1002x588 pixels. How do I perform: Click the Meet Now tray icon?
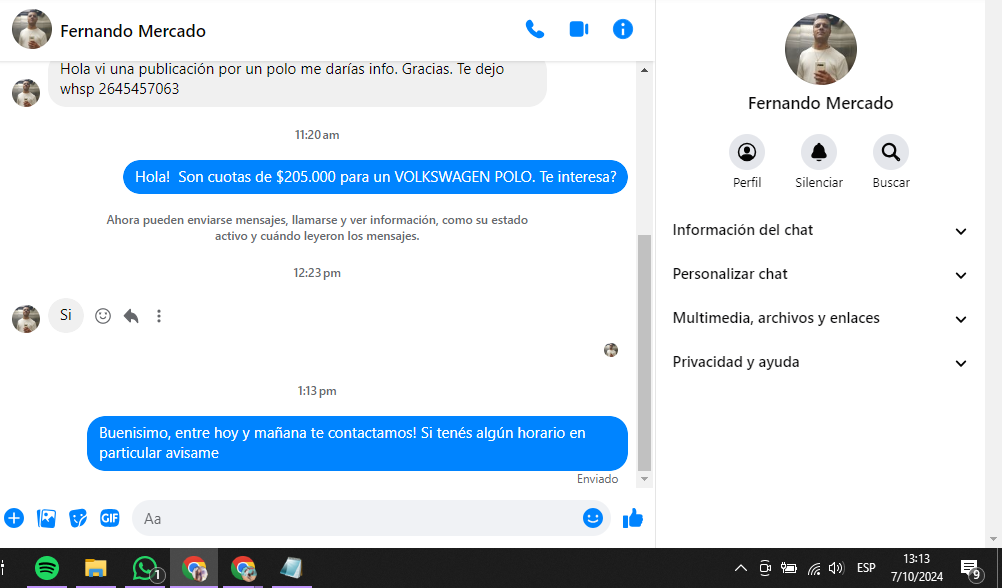[765, 568]
